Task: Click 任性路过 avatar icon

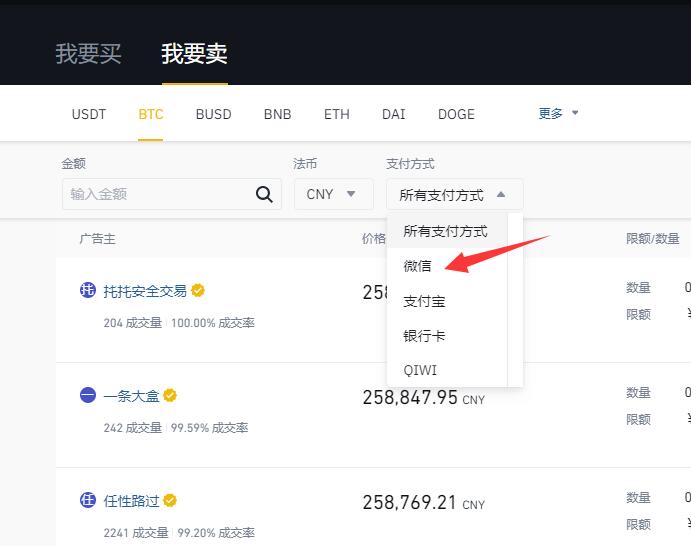Action: pos(88,500)
